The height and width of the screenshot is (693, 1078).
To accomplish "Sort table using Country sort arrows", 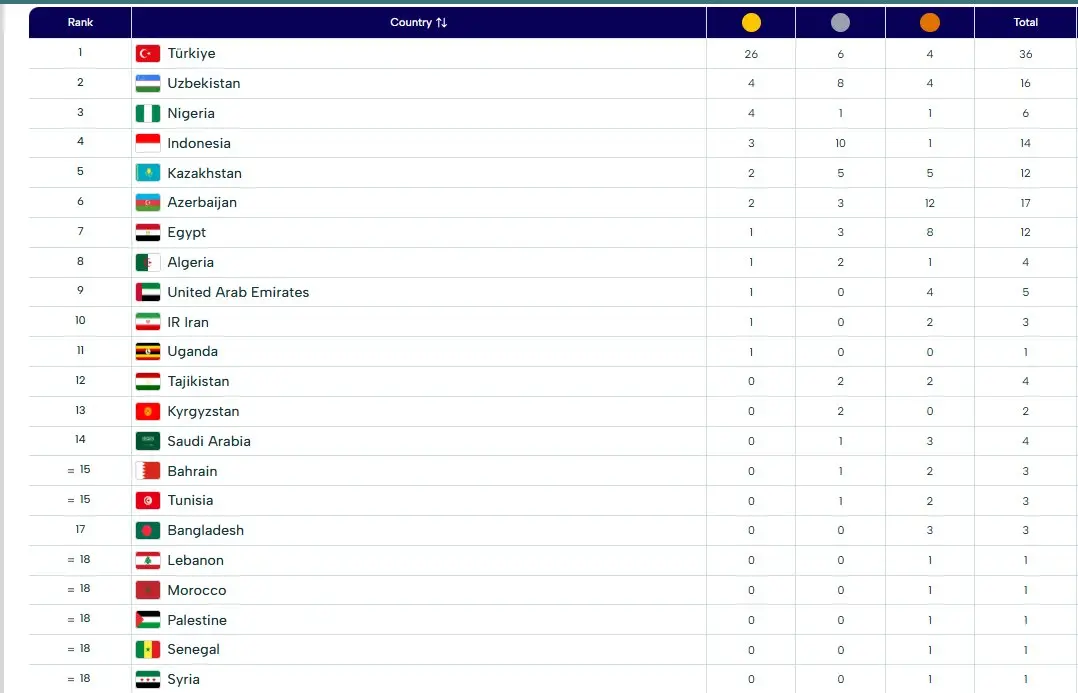I will [441, 22].
